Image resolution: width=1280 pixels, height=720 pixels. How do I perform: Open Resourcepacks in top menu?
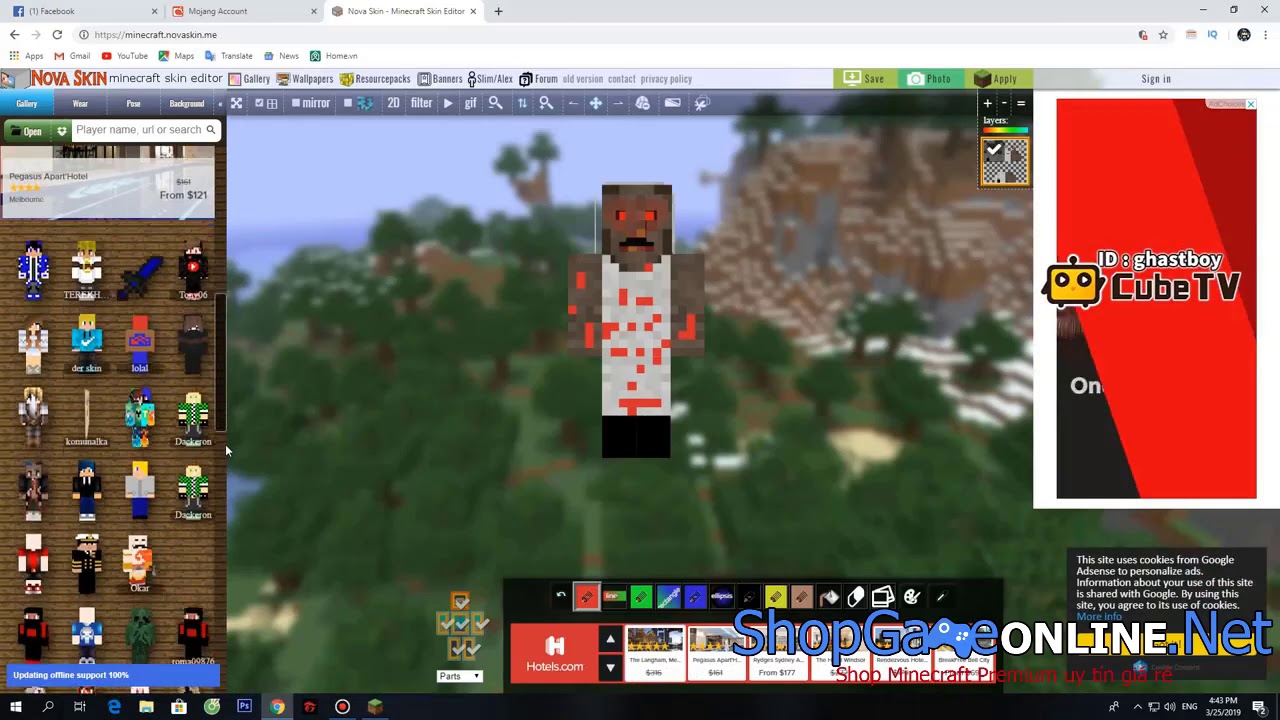[375, 79]
